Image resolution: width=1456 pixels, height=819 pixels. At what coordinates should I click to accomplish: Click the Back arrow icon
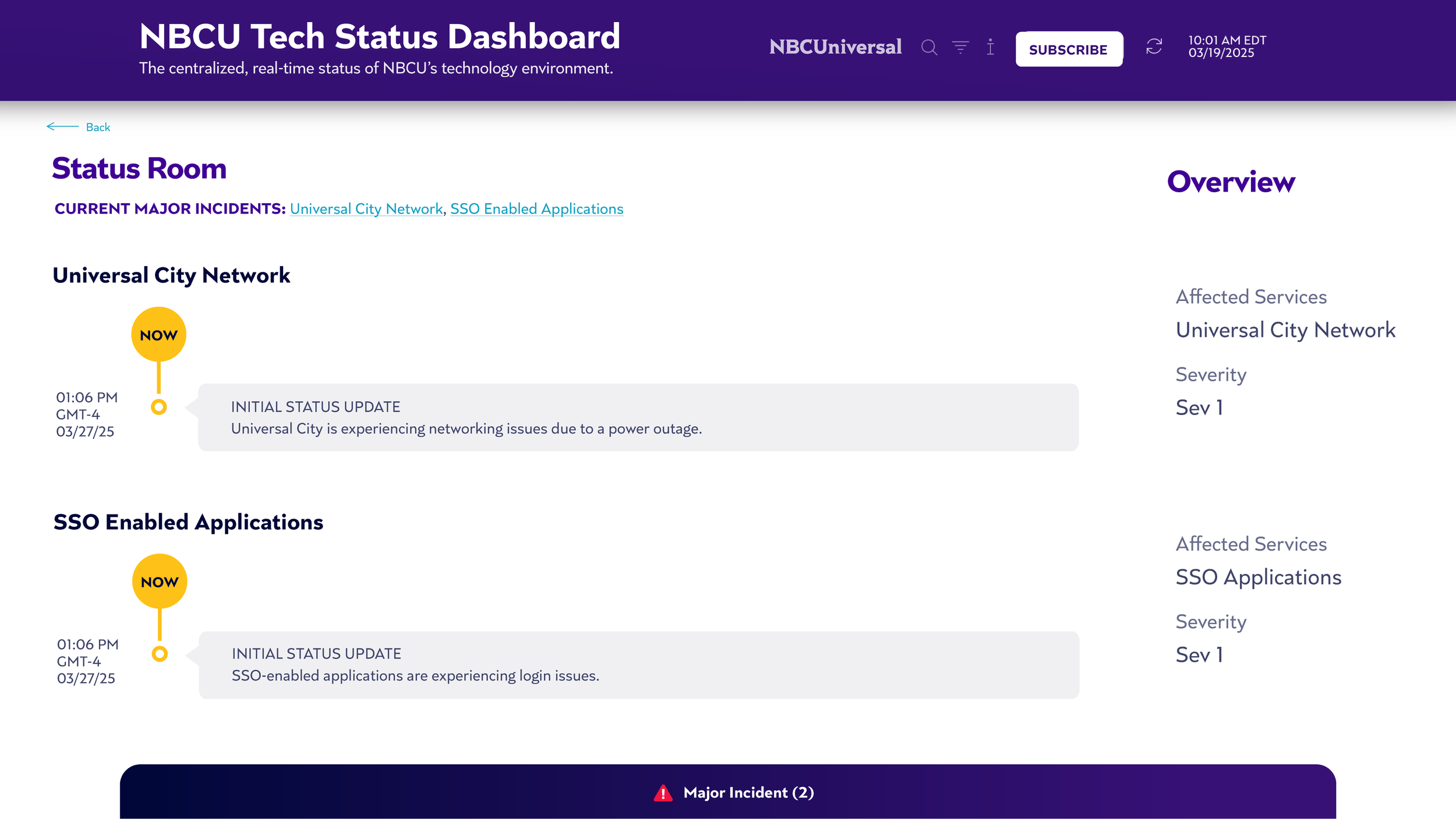coord(62,126)
